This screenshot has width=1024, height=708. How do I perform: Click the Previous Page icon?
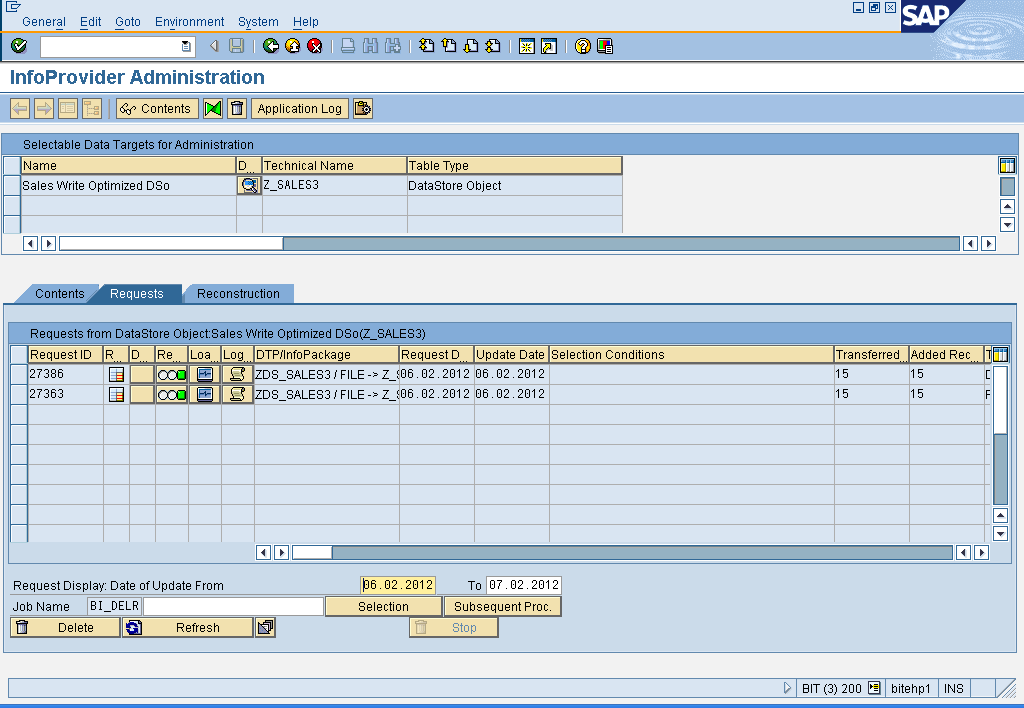(449, 46)
